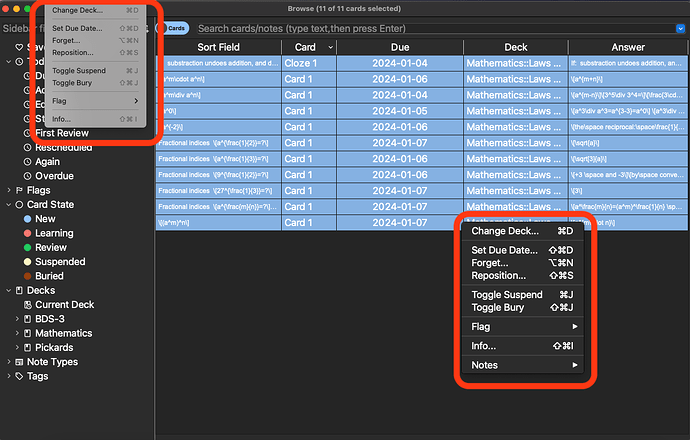Select the Buried card state filter
This screenshot has height=440, width=690.
(44, 276)
